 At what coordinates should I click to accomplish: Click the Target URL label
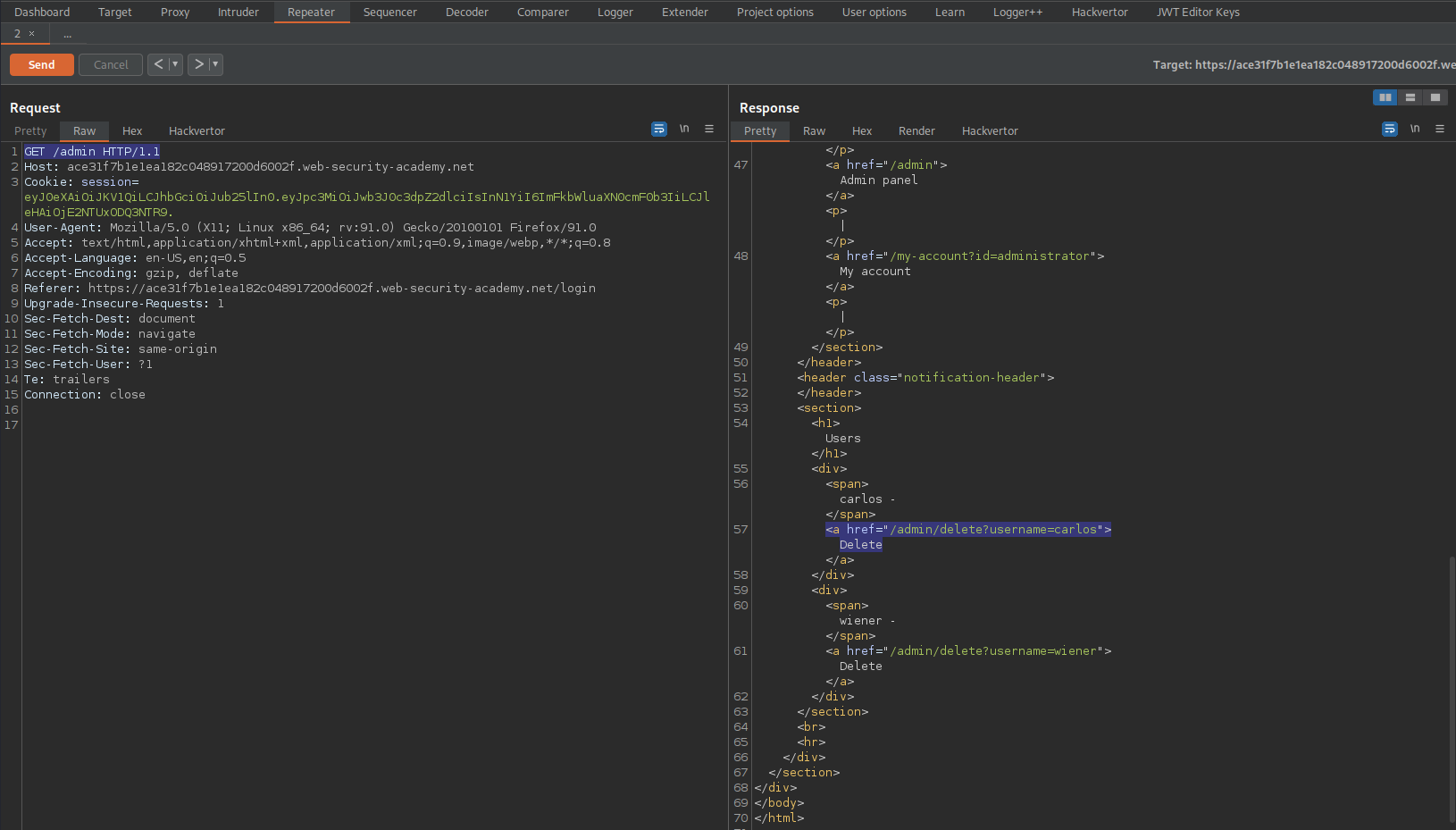(1304, 64)
